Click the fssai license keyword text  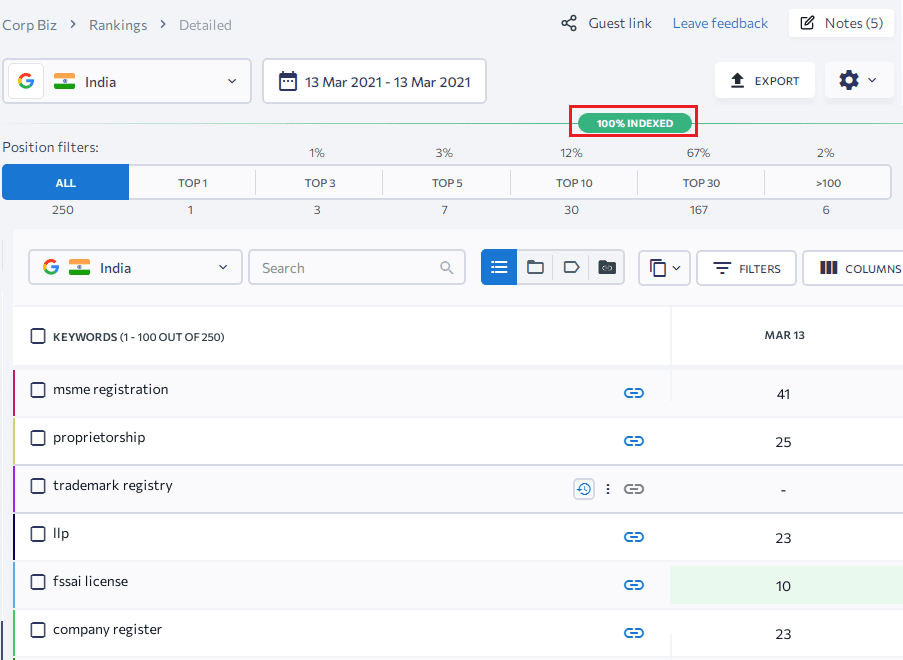tap(90, 582)
